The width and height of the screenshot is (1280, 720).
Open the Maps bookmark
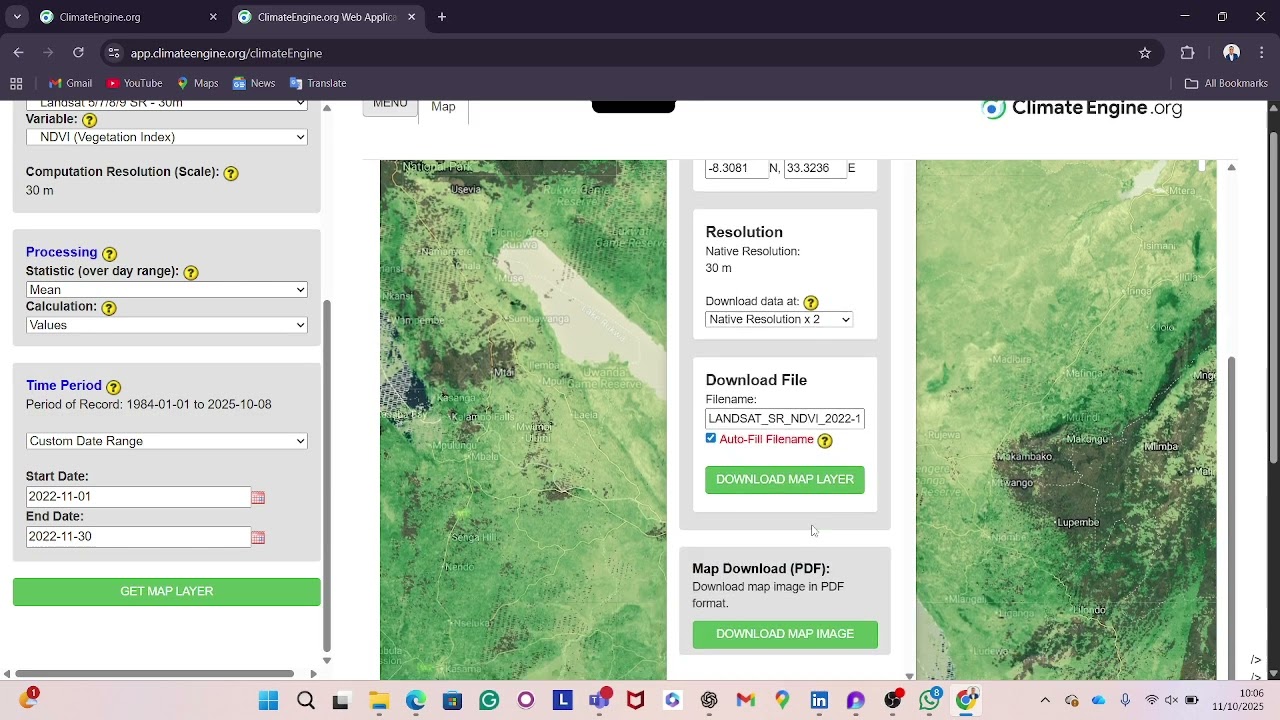point(197,83)
